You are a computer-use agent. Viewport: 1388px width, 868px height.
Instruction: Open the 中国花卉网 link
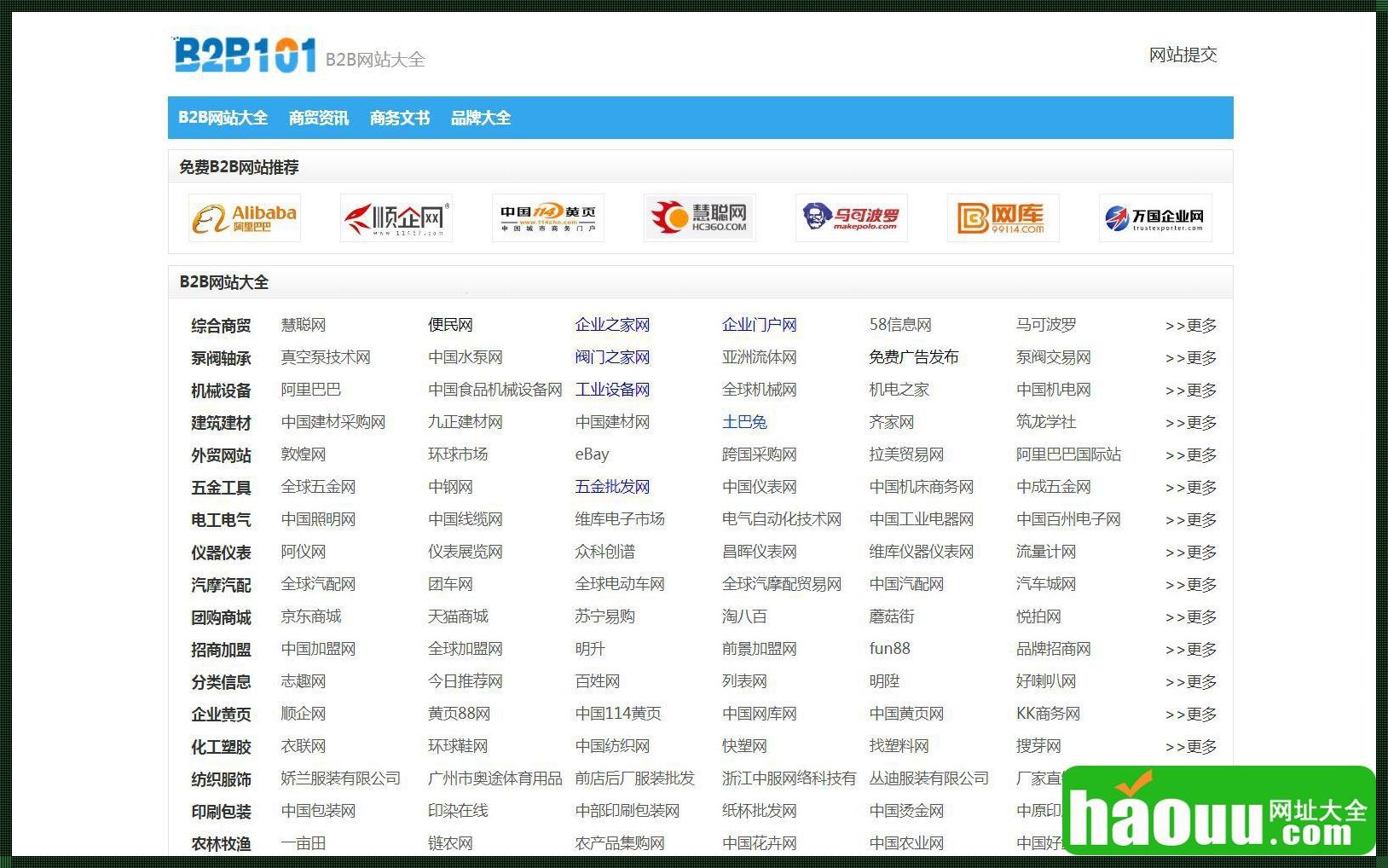coord(760,843)
